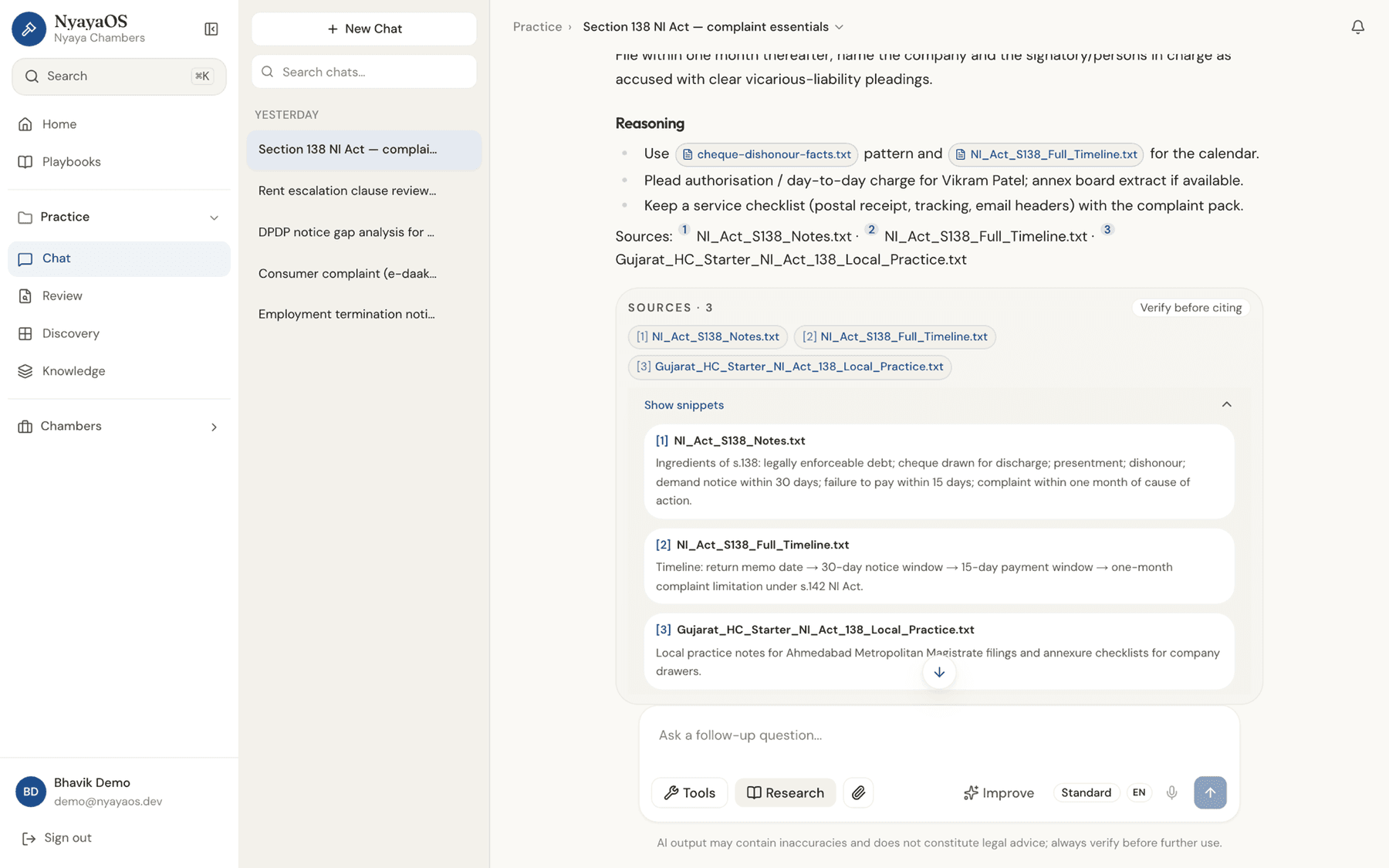Open Tools menu in composer
The image size is (1389, 868).
click(x=689, y=792)
